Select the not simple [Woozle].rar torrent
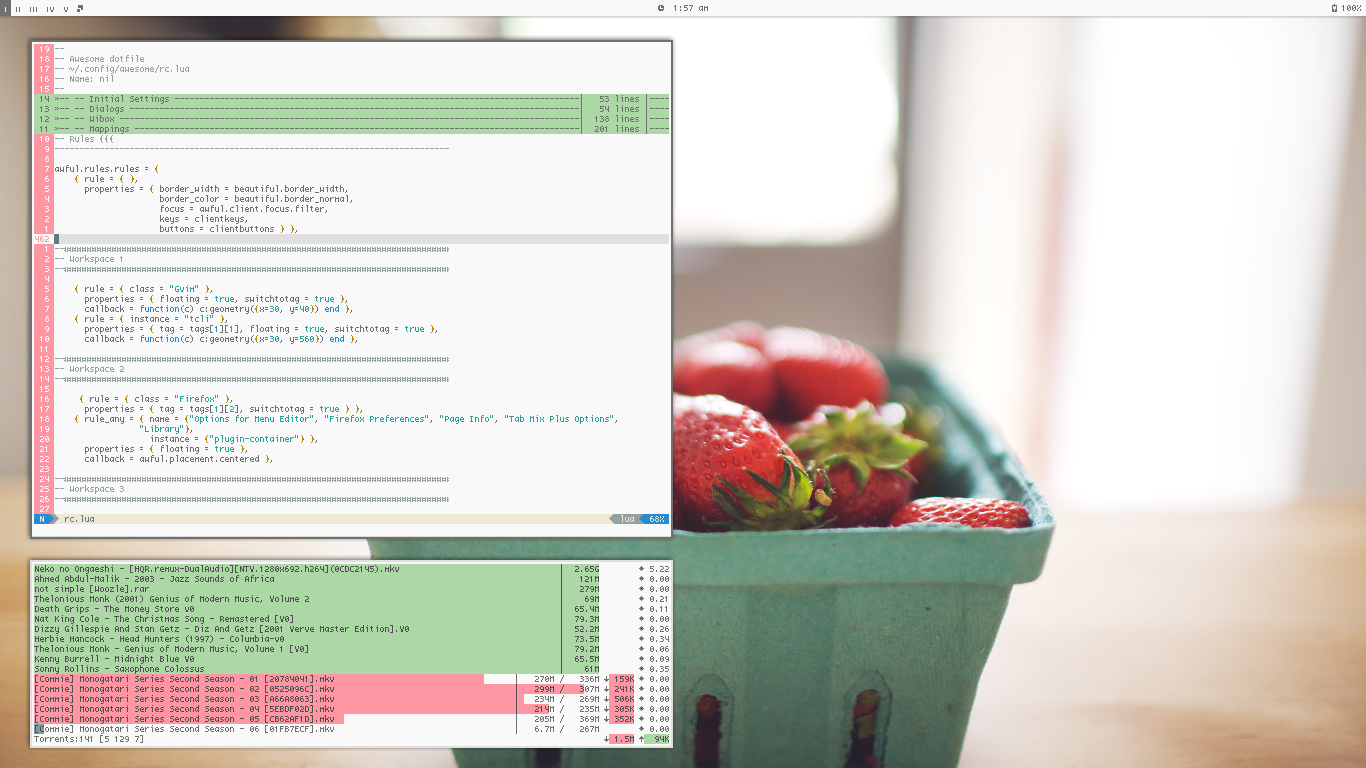Image resolution: width=1366 pixels, height=768 pixels. coord(352,589)
